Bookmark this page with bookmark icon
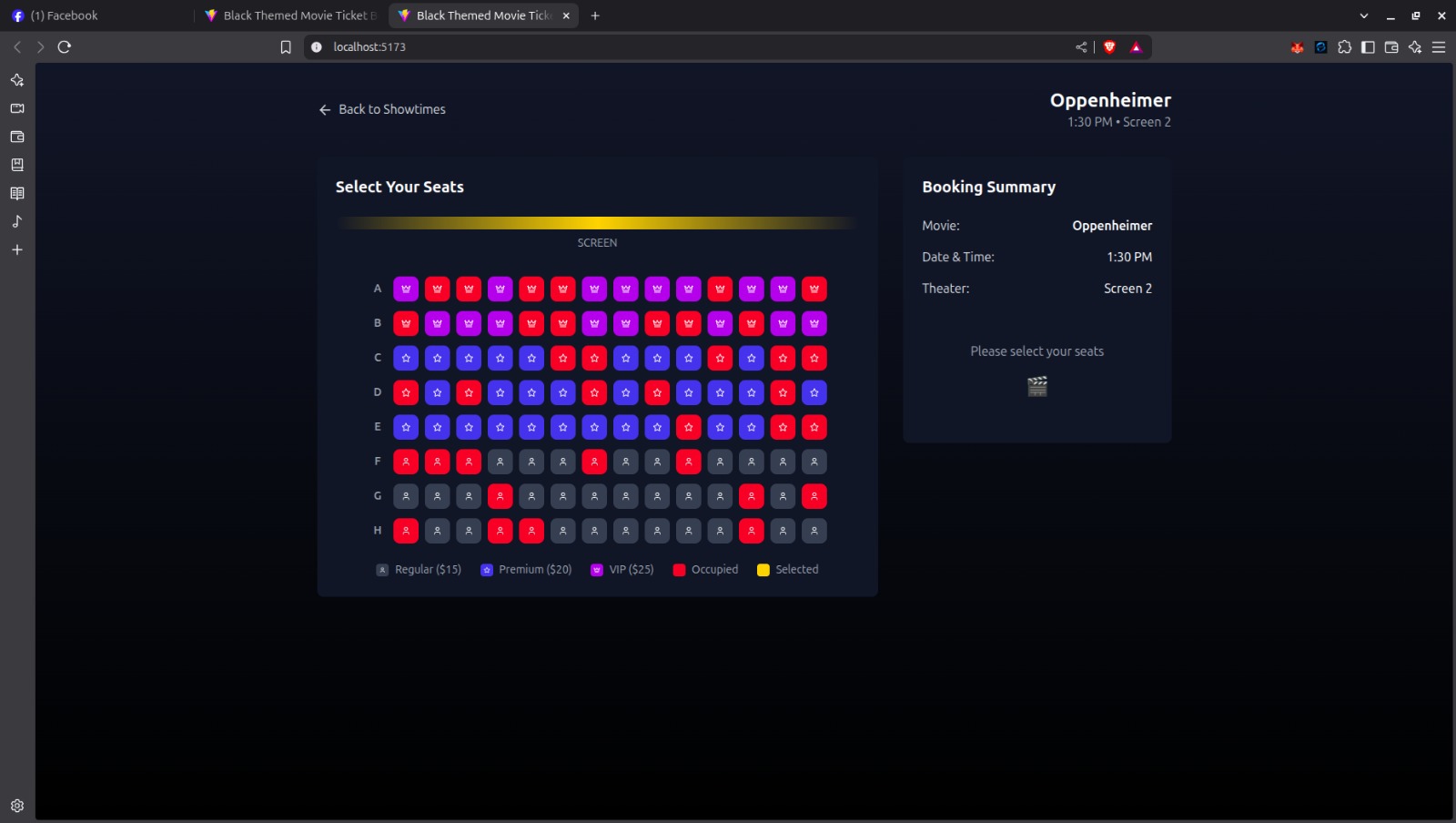Viewport: 1456px width, 823px height. tap(286, 47)
